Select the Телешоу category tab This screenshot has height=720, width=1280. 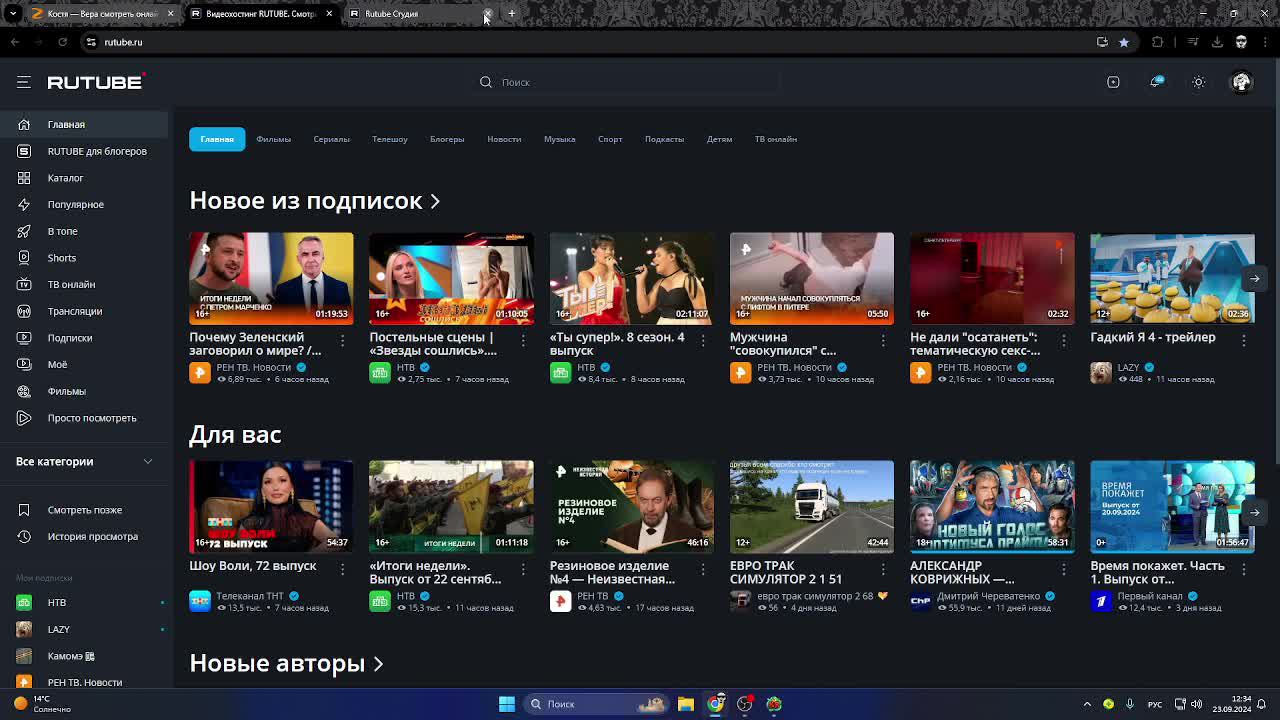click(390, 139)
